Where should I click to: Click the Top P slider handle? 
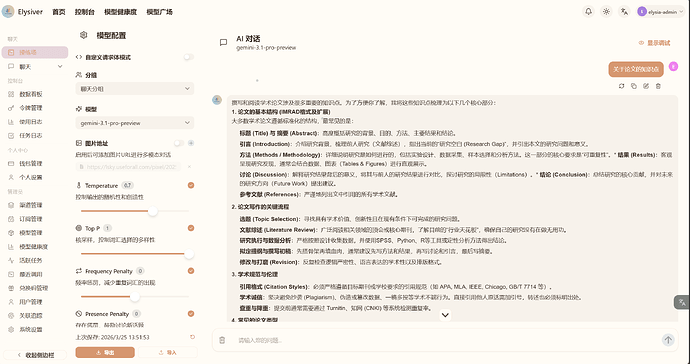[x=189, y=254]
